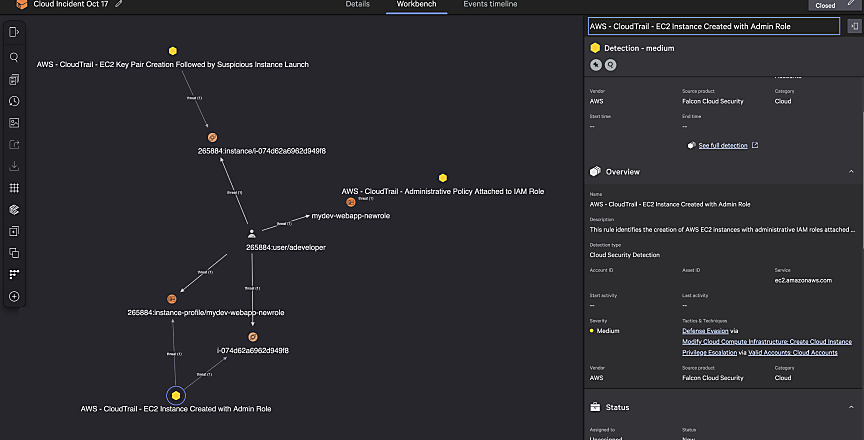Edit incident name with pencil icon

120,4
